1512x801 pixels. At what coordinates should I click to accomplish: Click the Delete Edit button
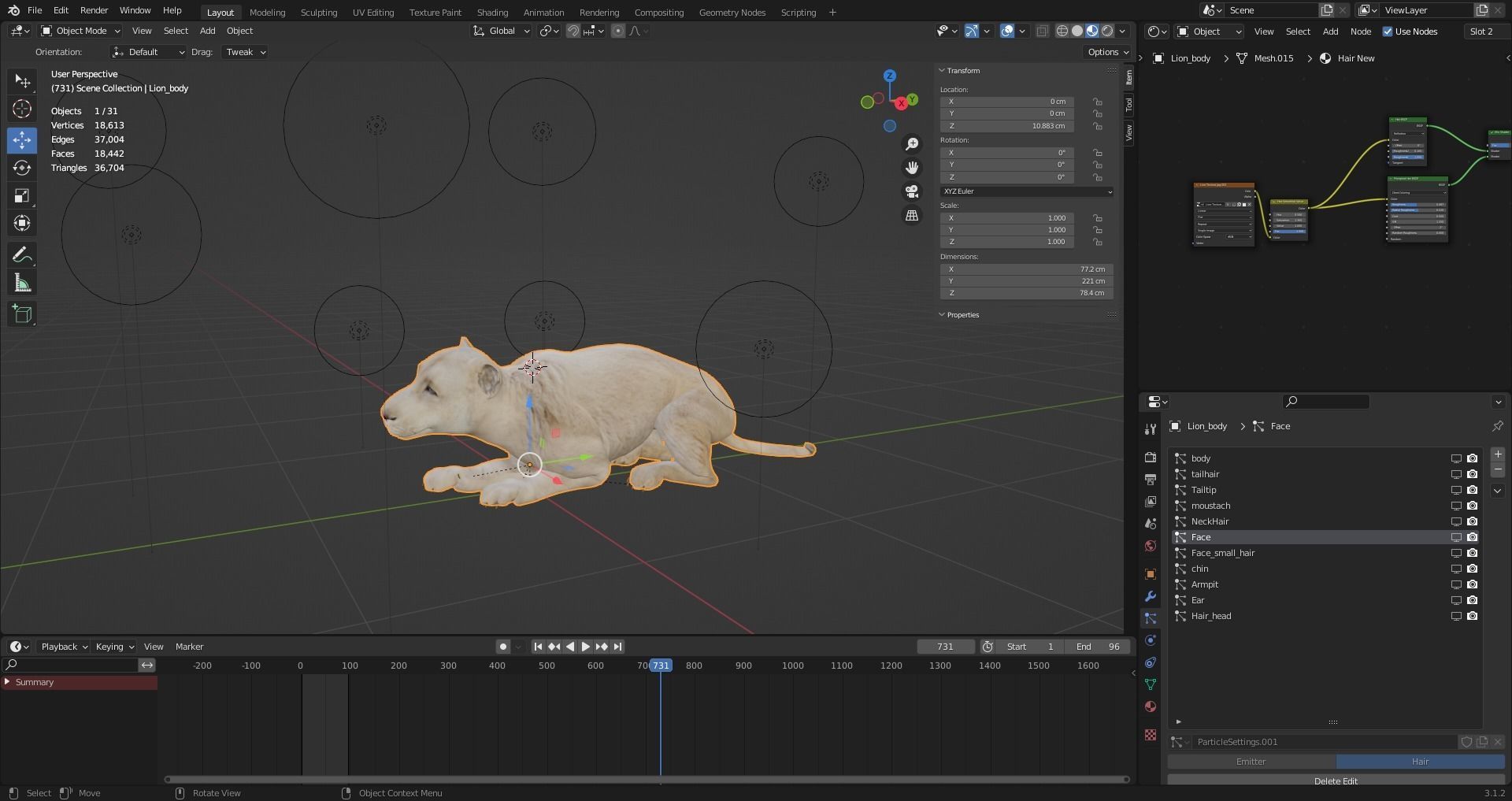[x=1336, y=780]
